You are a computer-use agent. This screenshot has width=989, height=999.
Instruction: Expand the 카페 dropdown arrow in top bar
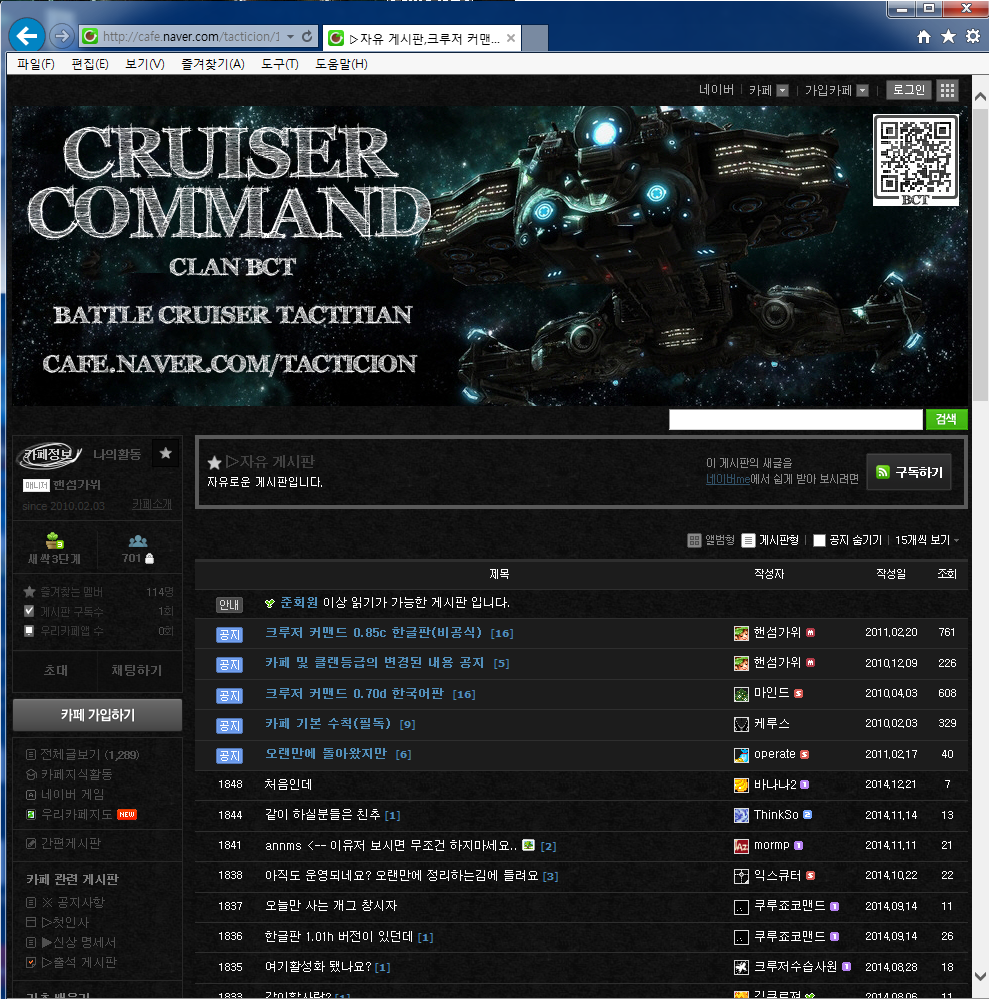[x=783, y=90]
